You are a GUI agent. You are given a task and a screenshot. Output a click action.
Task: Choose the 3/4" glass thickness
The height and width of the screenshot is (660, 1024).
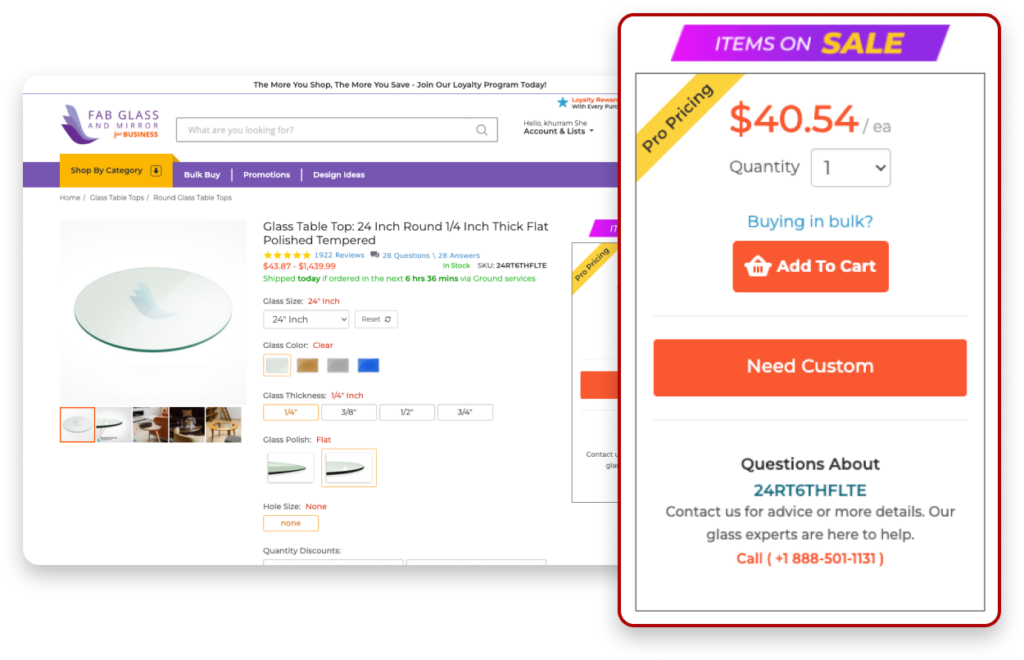(x=465, y=413)
